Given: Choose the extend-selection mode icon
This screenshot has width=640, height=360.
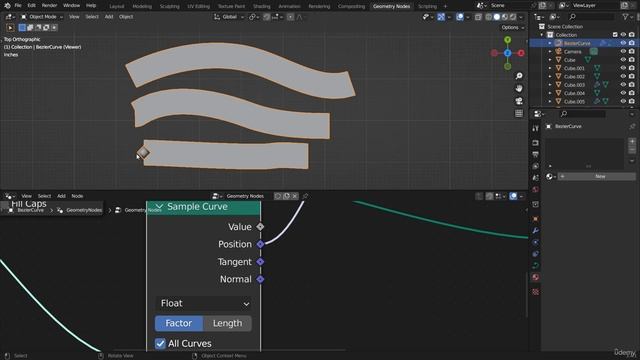Looking at the screenshot, I should pyautogui.click(x=30, y=28).
